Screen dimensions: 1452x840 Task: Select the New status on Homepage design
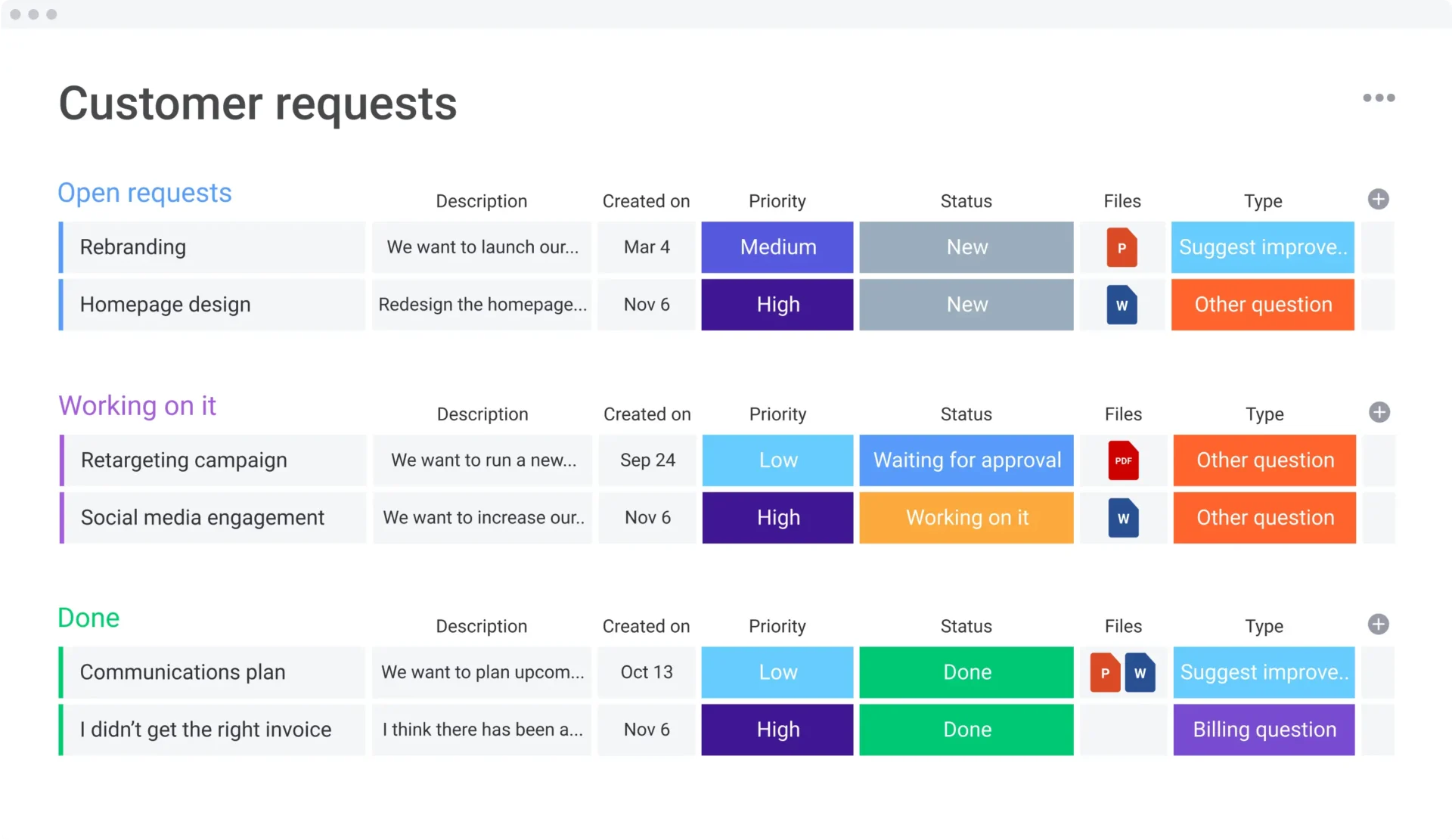tap(966, 305)
